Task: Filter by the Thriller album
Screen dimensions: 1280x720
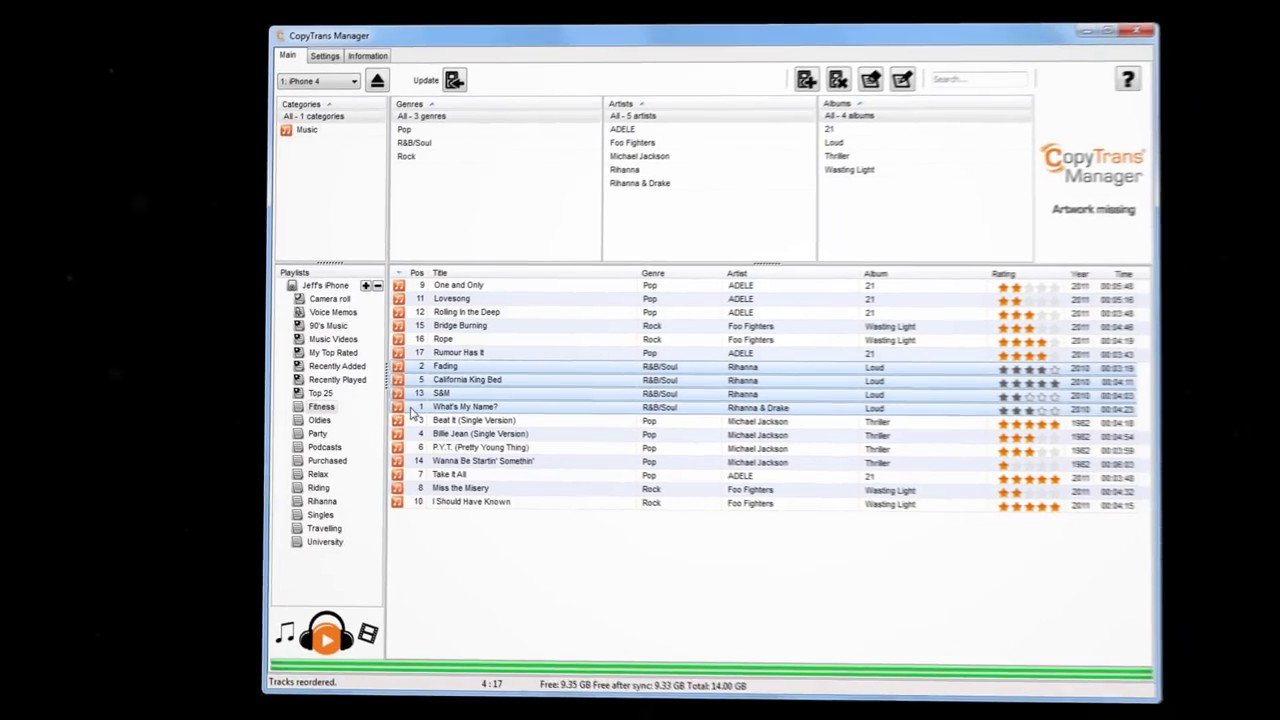Action: [837, 156]
